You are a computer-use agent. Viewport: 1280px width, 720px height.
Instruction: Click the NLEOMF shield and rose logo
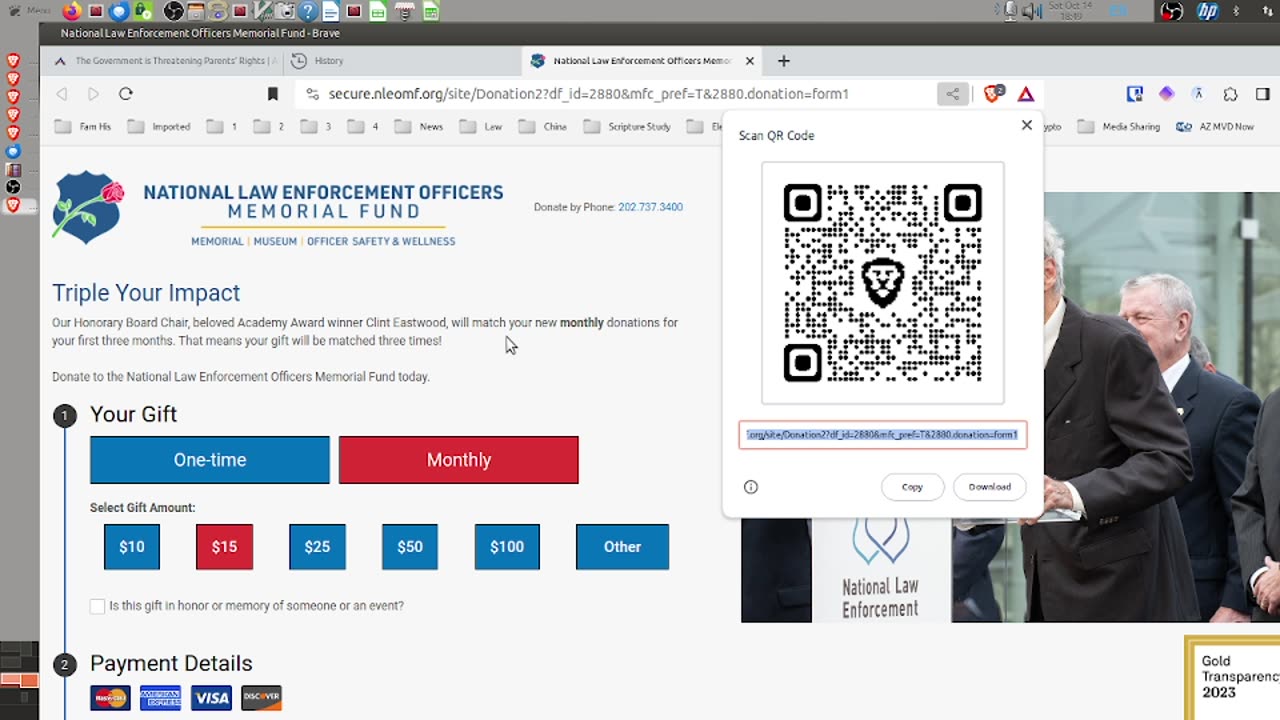click(x=88, y=207)
